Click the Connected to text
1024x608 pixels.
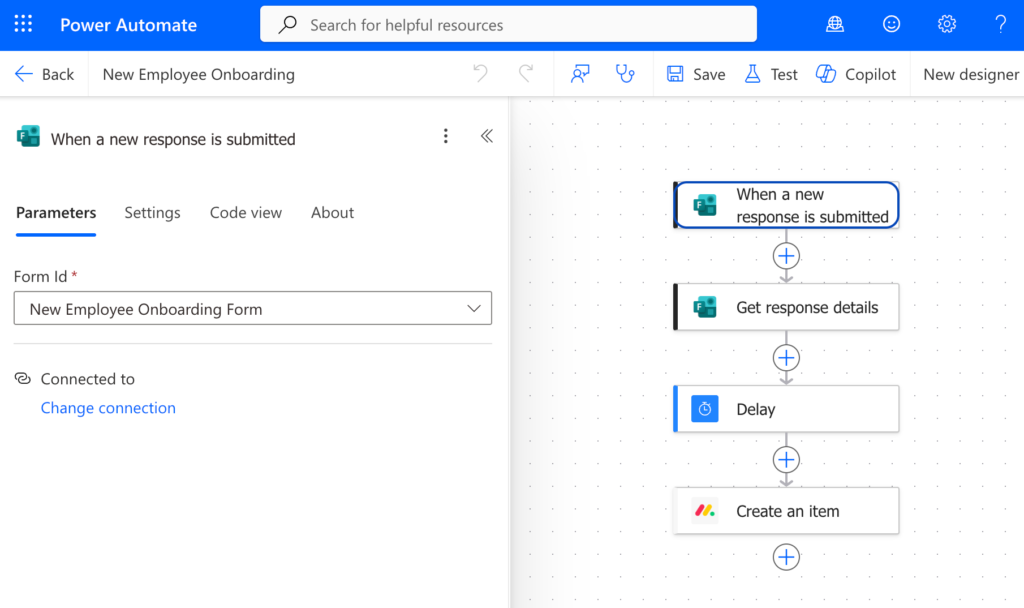pos(88,379)
